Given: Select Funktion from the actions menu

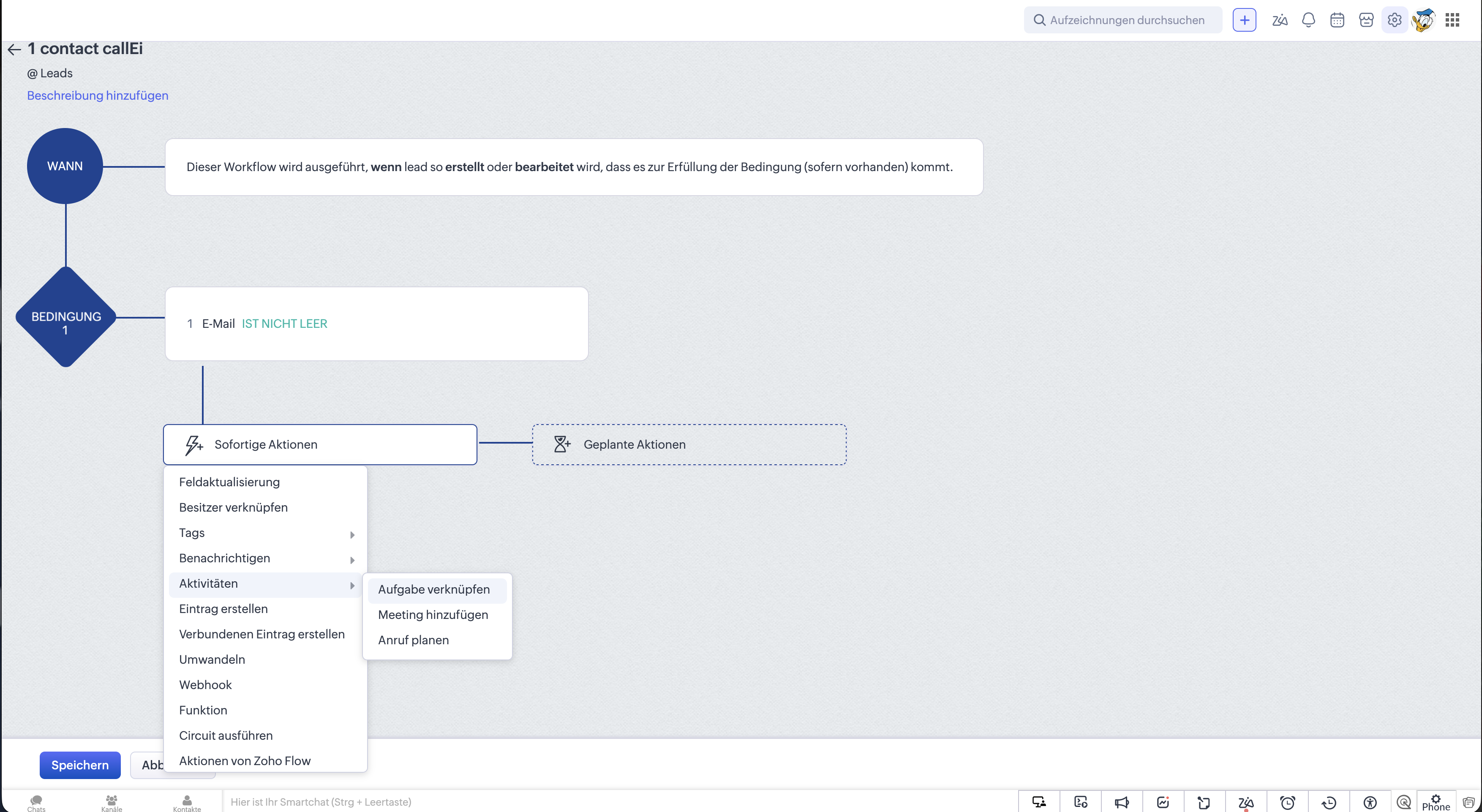Looking at the screenshot, I should pyautogui.click(x=266, y=710).
